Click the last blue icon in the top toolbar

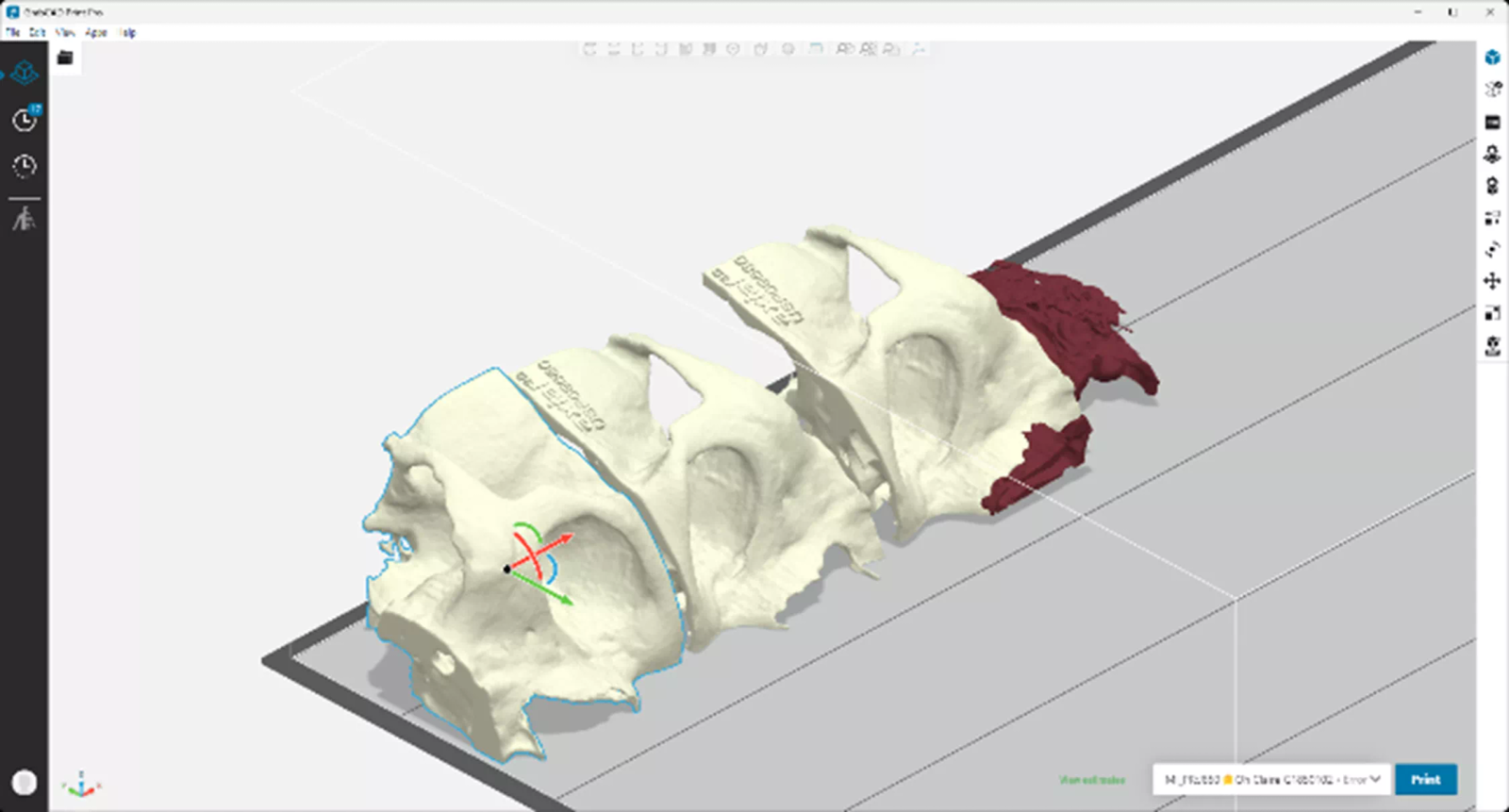(x=917, y=49)
